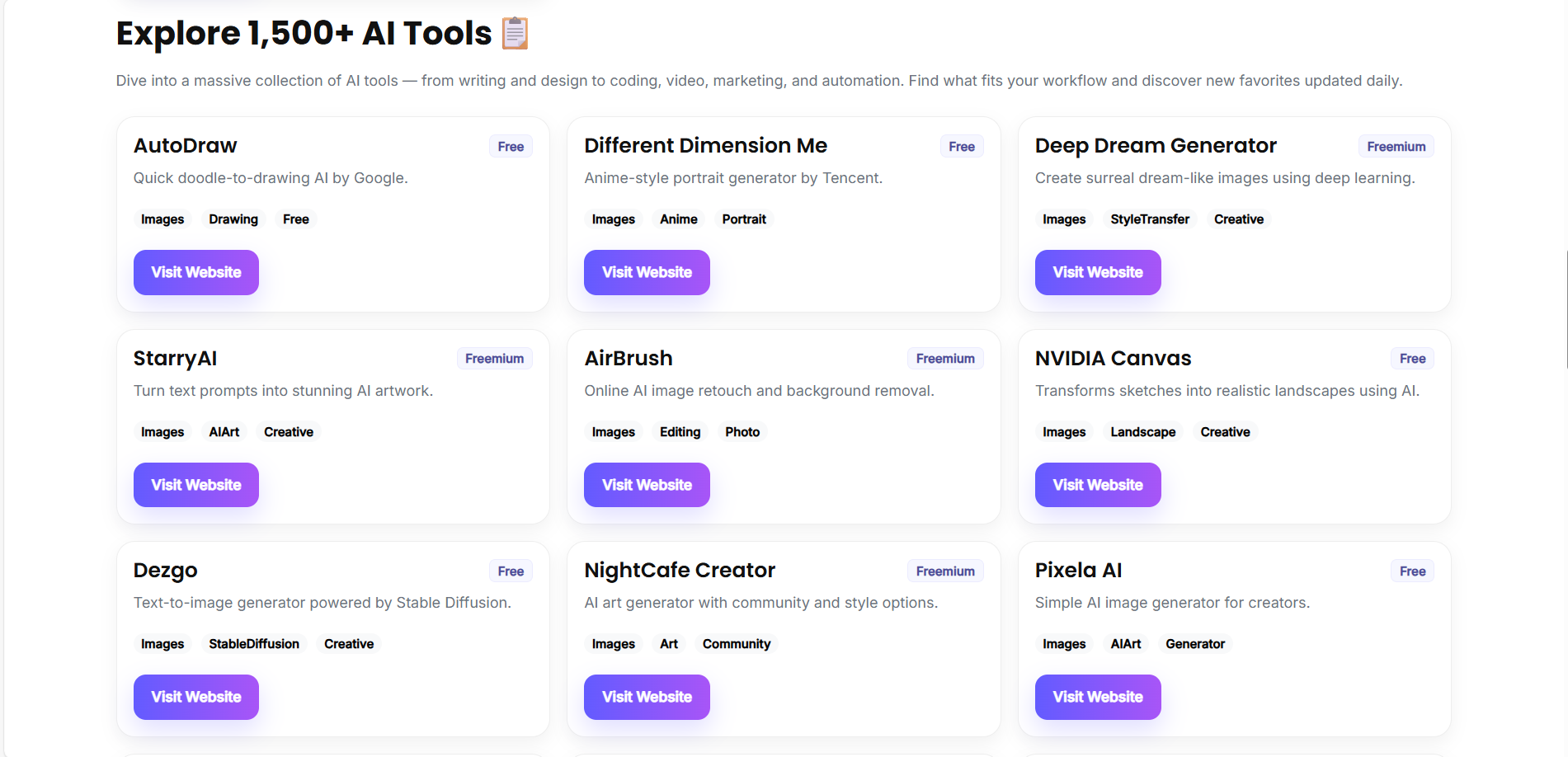
Task: Select the Generator tag on Pixela AI card
Action: tap(1194, 643)
